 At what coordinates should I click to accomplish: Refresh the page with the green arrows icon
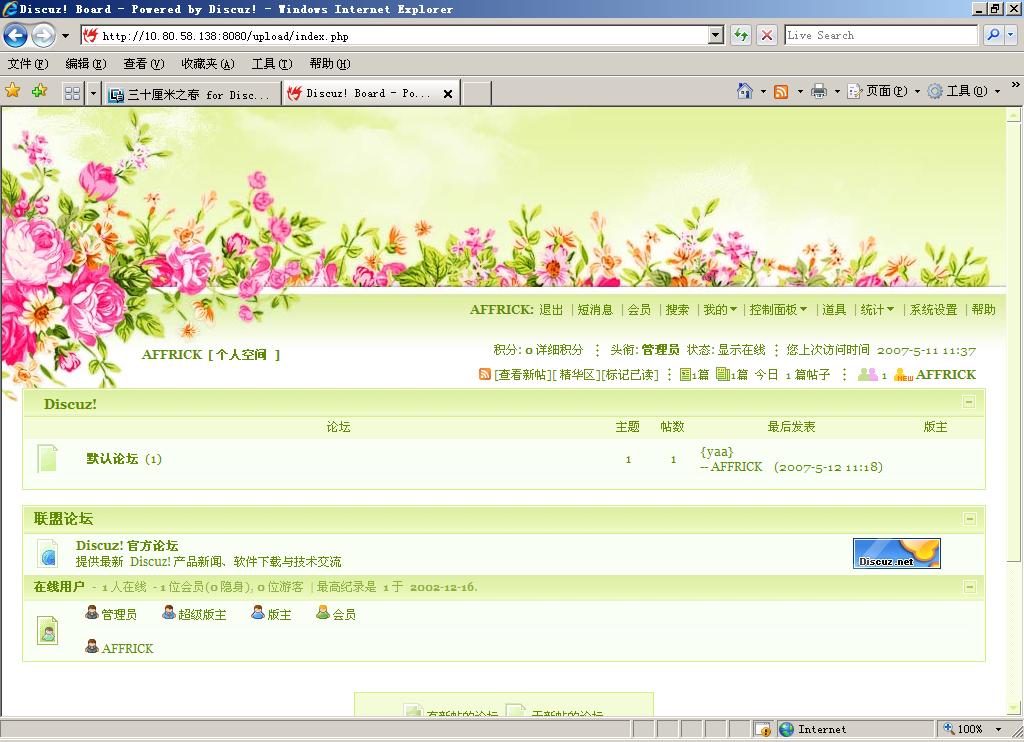[741, 35]
